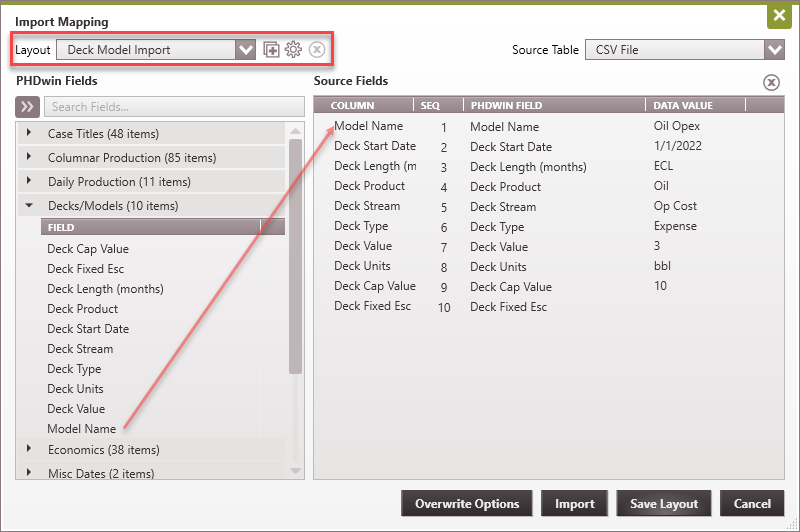Click the 1/1/2022 data value
The image size is (800, 532).
678,146
